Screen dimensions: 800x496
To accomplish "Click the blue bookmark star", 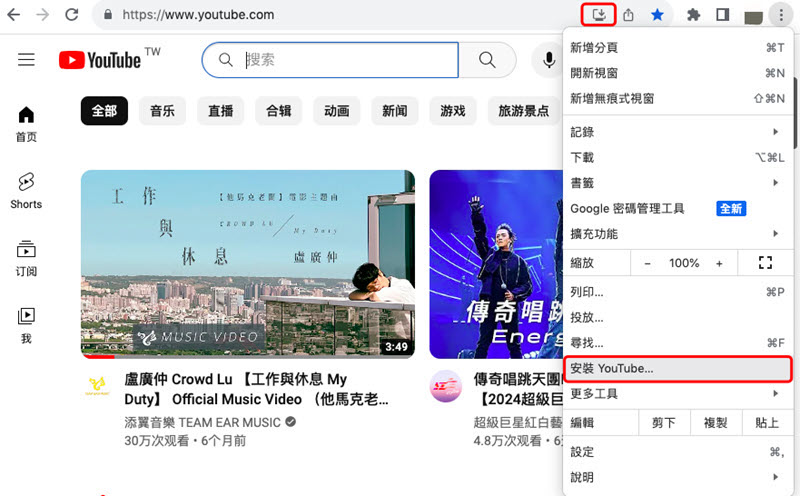I will coord(657,14).
